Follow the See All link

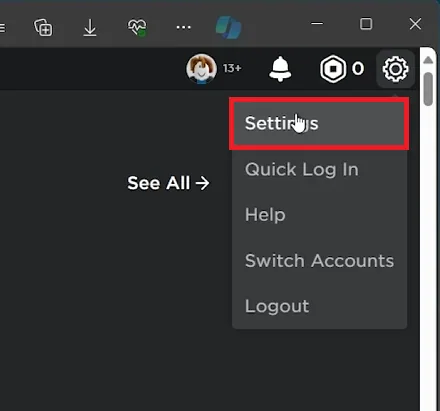tap(168, 183)
